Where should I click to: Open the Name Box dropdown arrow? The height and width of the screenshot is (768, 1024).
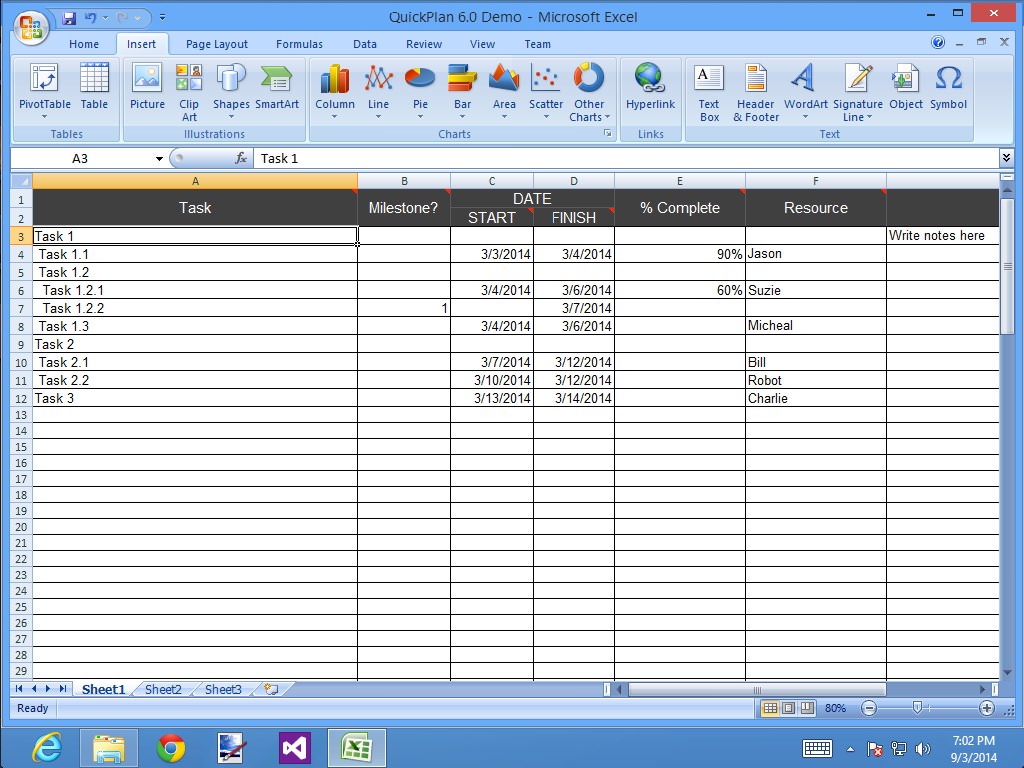coord(159,158)
